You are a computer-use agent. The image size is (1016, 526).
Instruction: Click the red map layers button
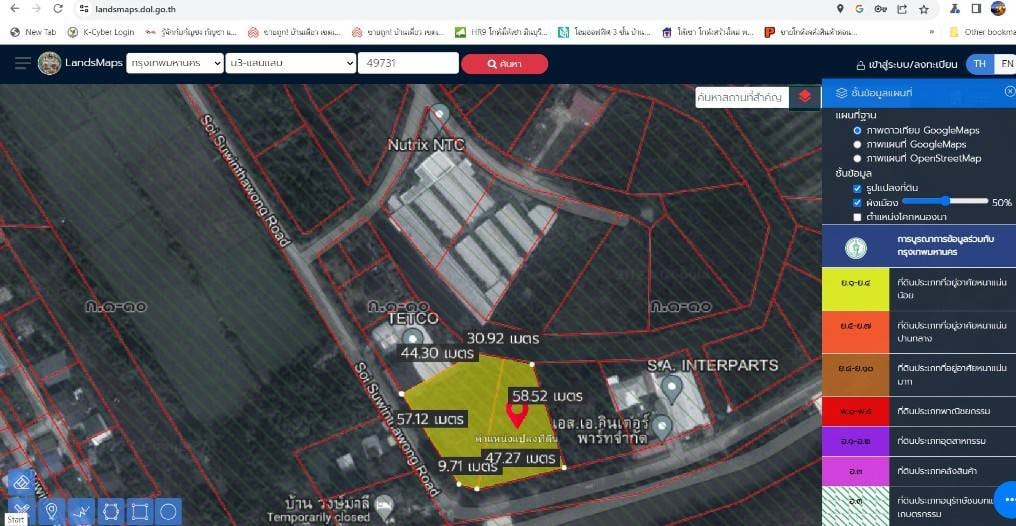(805, 97)
